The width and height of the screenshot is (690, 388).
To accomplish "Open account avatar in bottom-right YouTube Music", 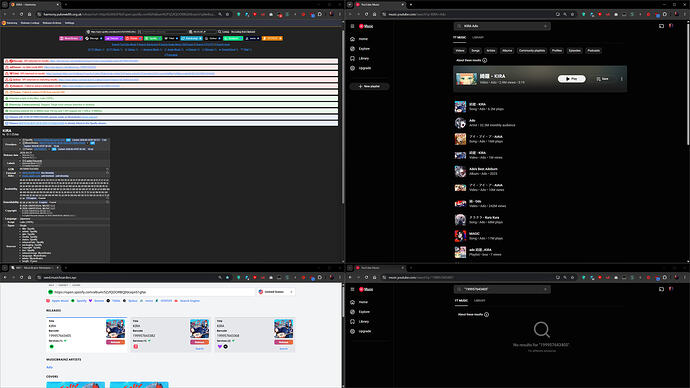I will pyautogui.click(x=671, y=289).
